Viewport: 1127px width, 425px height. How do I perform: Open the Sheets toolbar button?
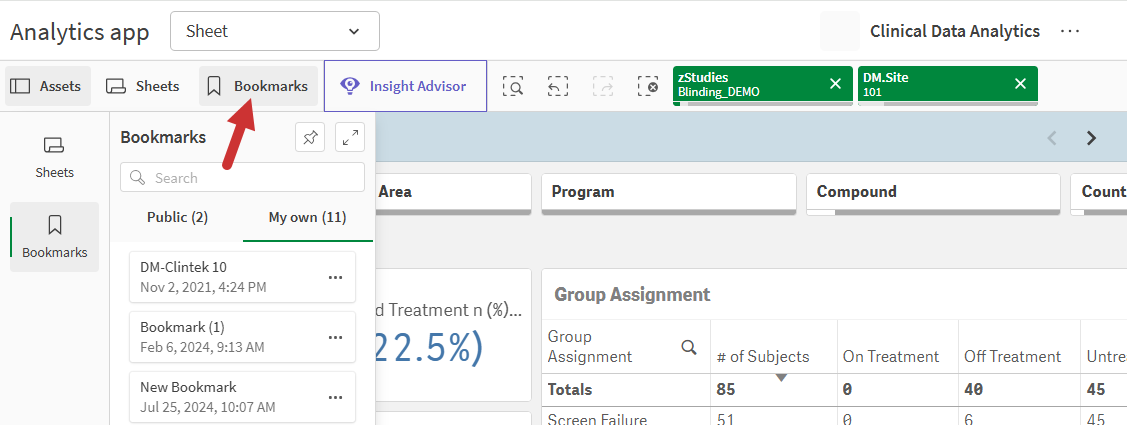tap(142, 86)
